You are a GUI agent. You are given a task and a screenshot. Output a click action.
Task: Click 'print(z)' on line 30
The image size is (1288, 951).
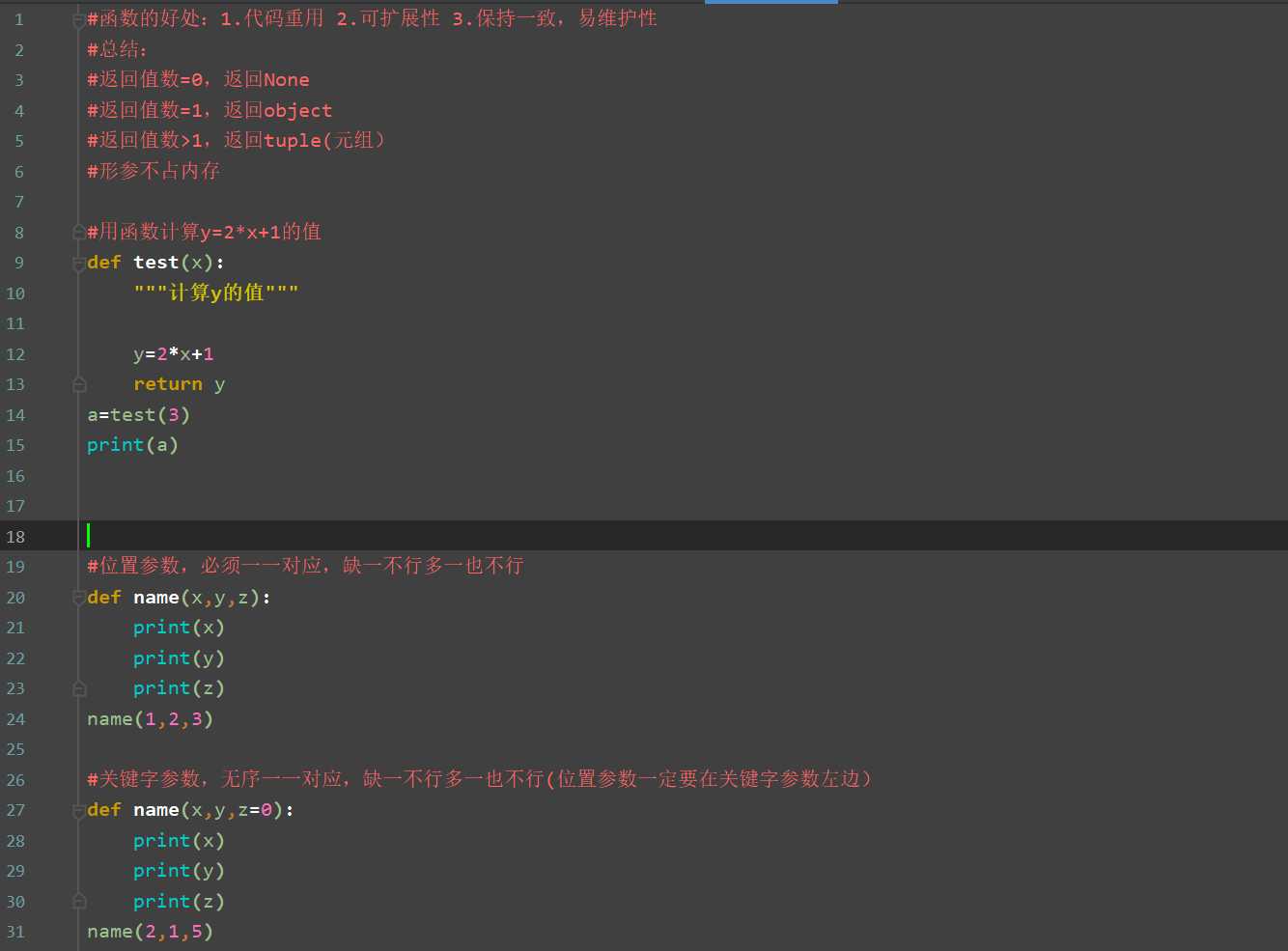click(180, 902)
